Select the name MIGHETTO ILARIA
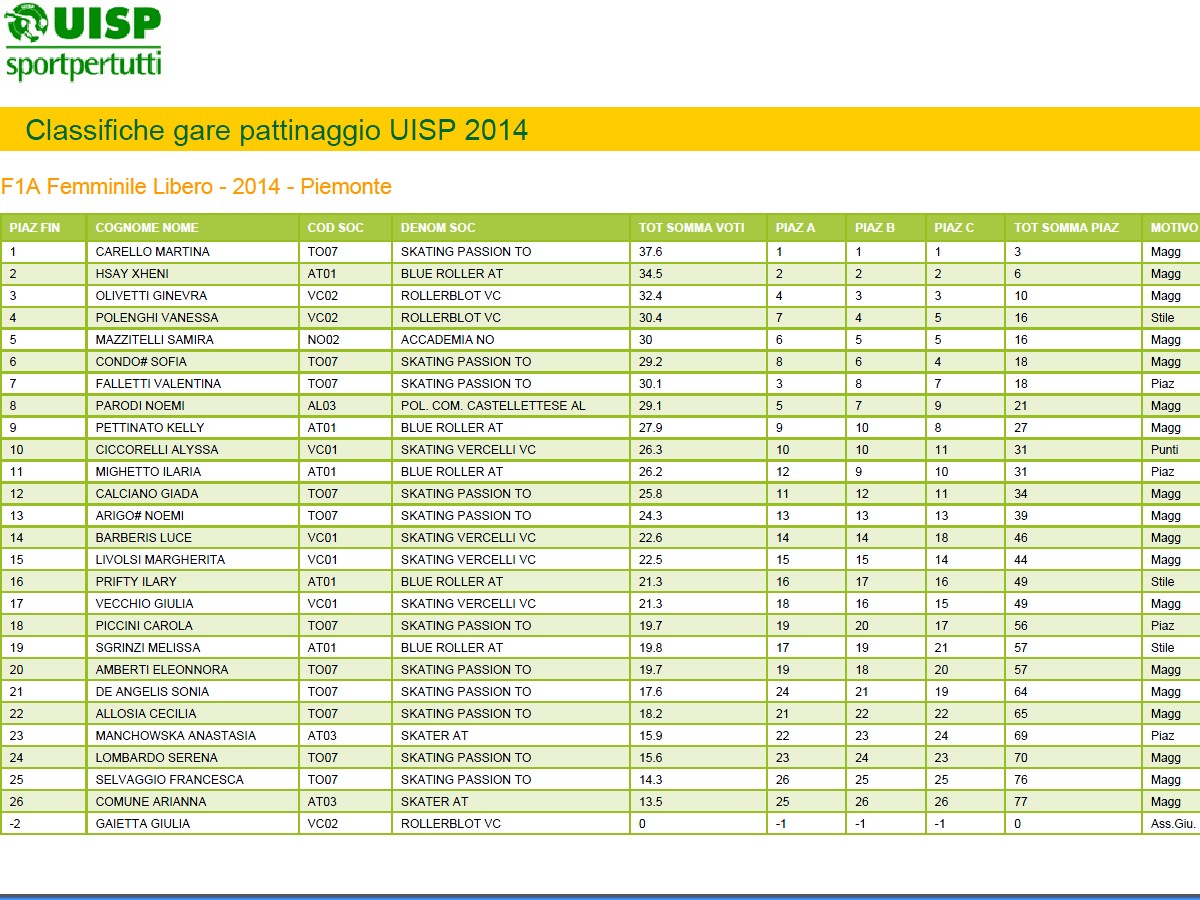Screen dimensions: 1200x900 point(148,472)
